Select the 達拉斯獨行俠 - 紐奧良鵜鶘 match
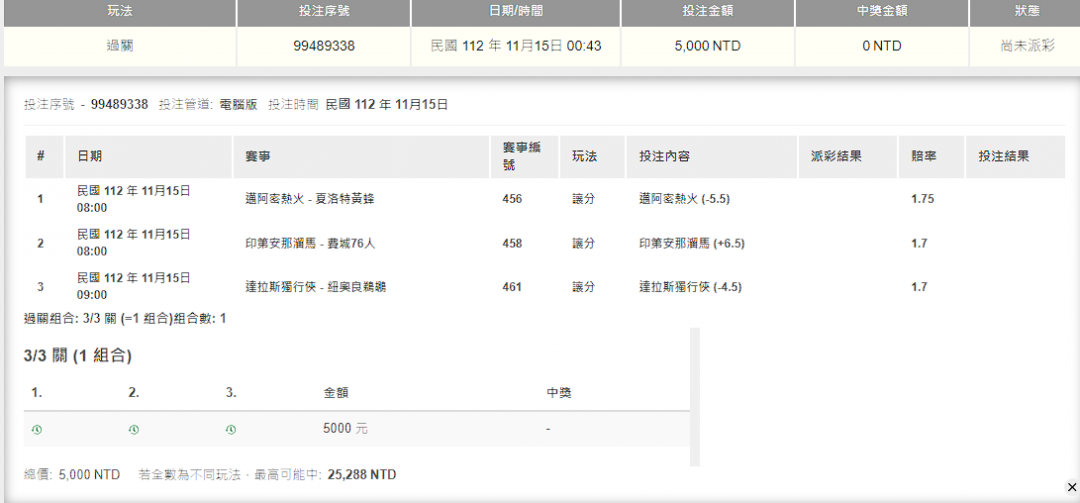The image size is (1080, 503). tap(315, 287)
